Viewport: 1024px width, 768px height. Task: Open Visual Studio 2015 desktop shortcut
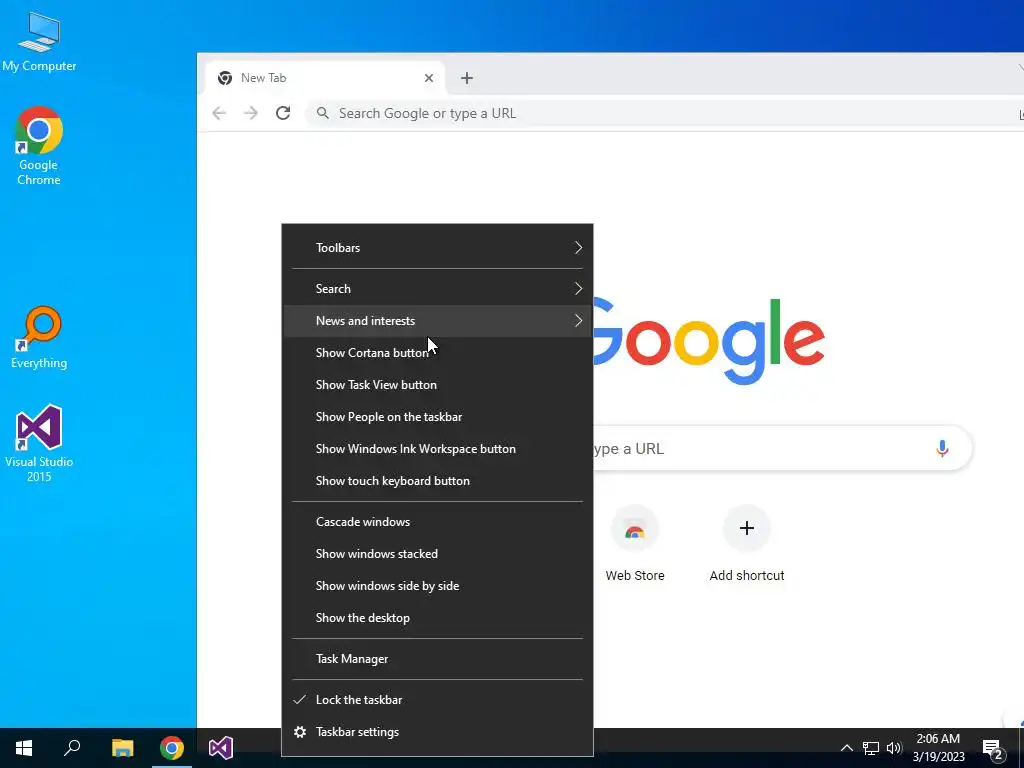(39, 443)
